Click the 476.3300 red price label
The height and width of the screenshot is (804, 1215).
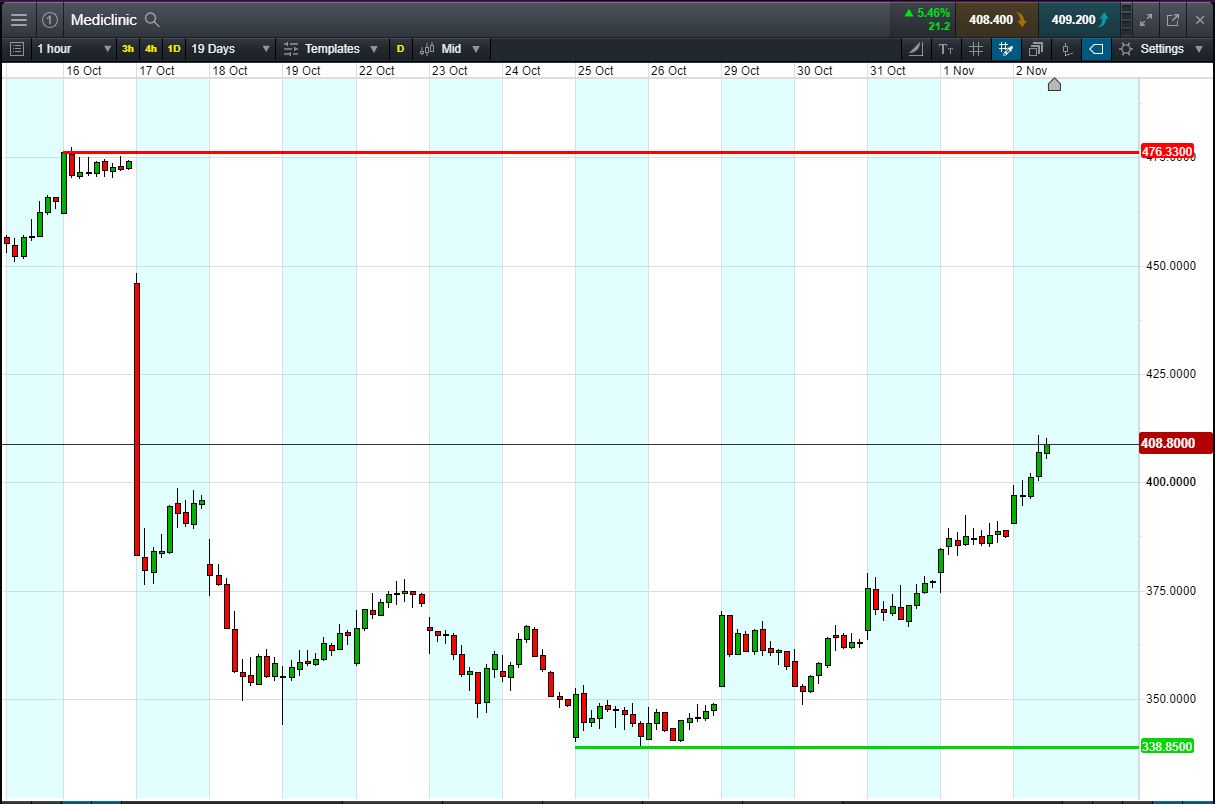point(1168,152)
